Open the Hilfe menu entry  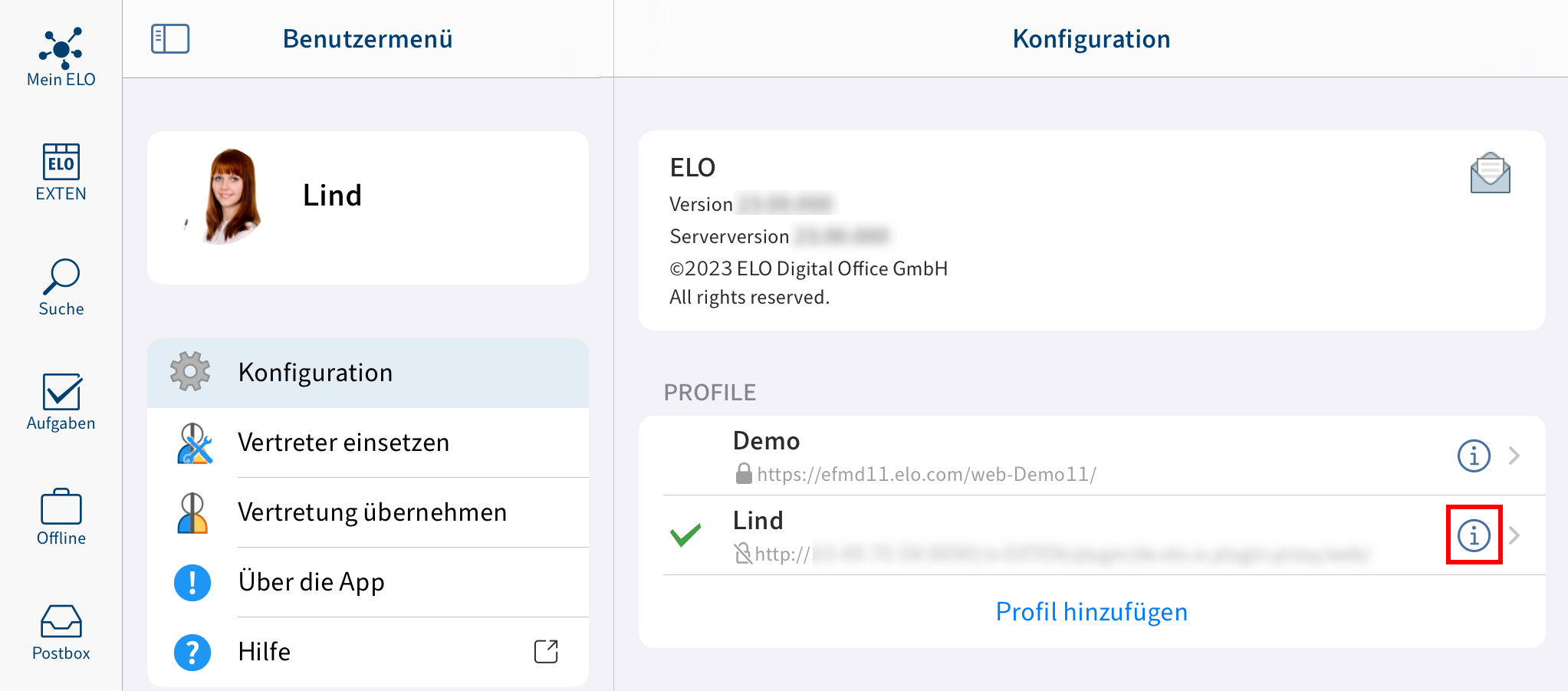point(368,652)
